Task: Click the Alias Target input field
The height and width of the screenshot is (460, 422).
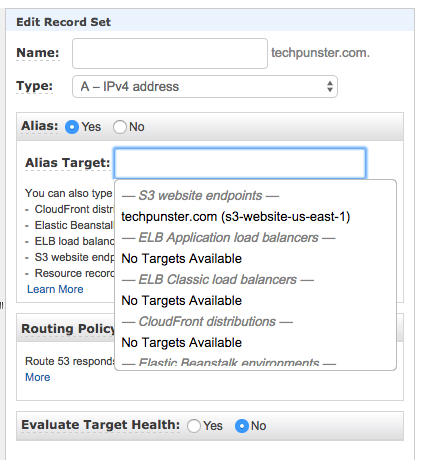Action: 240,163
